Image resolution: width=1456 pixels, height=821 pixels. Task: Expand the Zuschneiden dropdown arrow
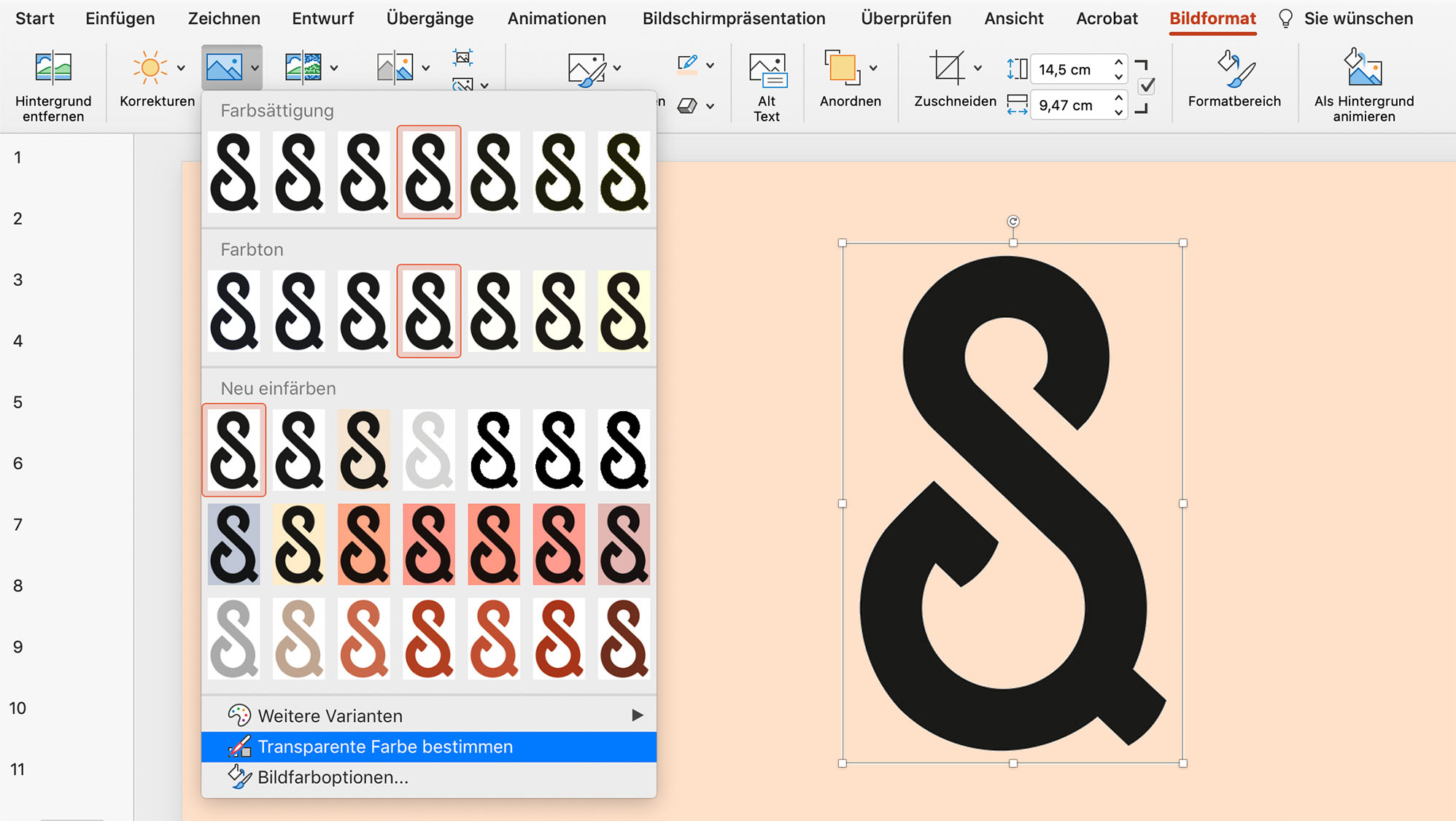[x=978, y=68]
